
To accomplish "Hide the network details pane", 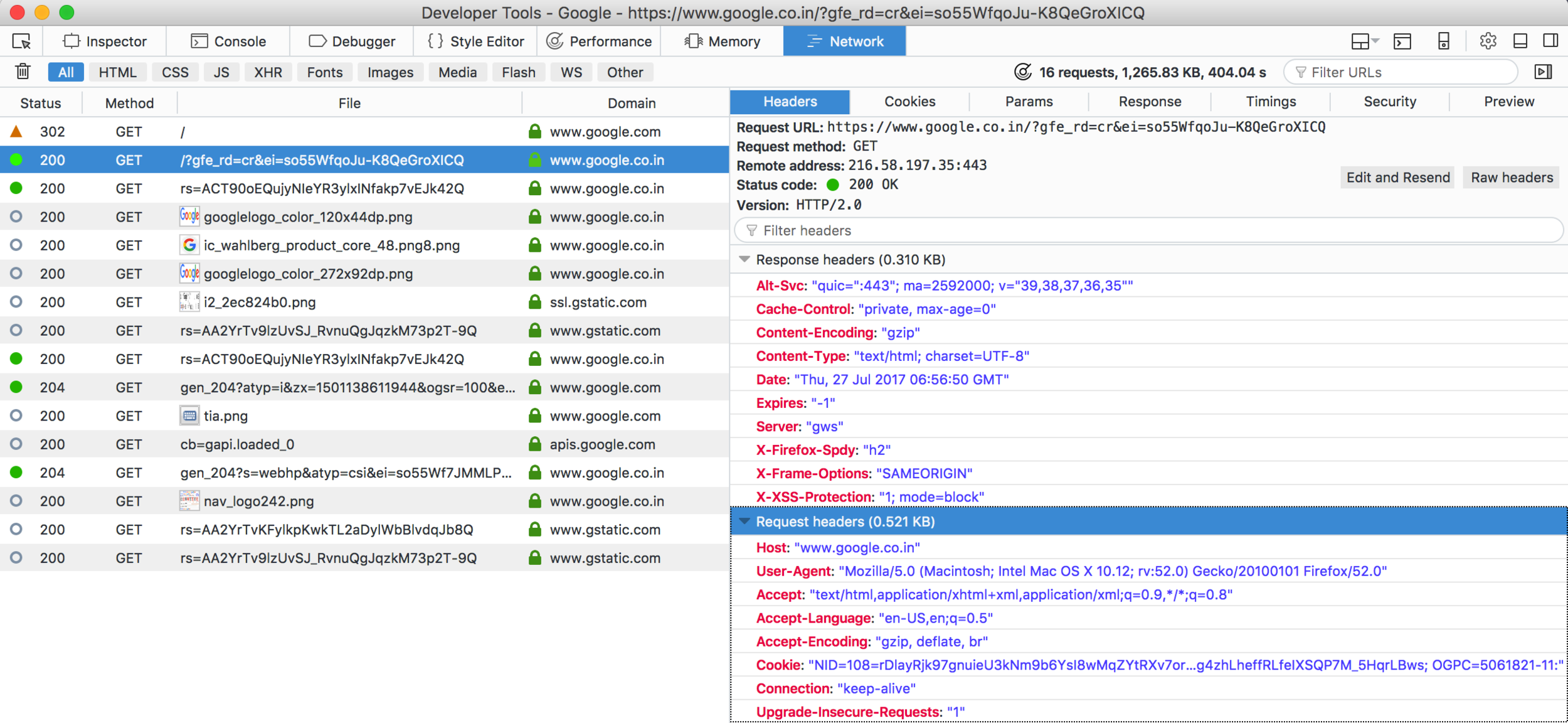I will [1543, 72].
